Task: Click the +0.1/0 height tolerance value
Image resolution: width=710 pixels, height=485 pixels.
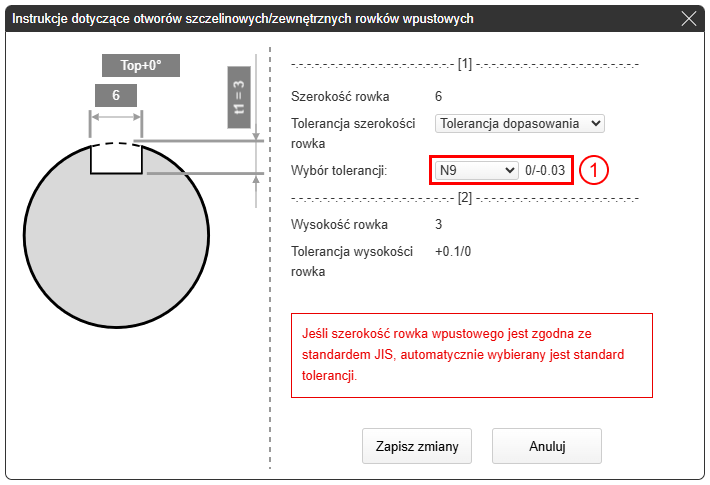Action: click(454, 252)
